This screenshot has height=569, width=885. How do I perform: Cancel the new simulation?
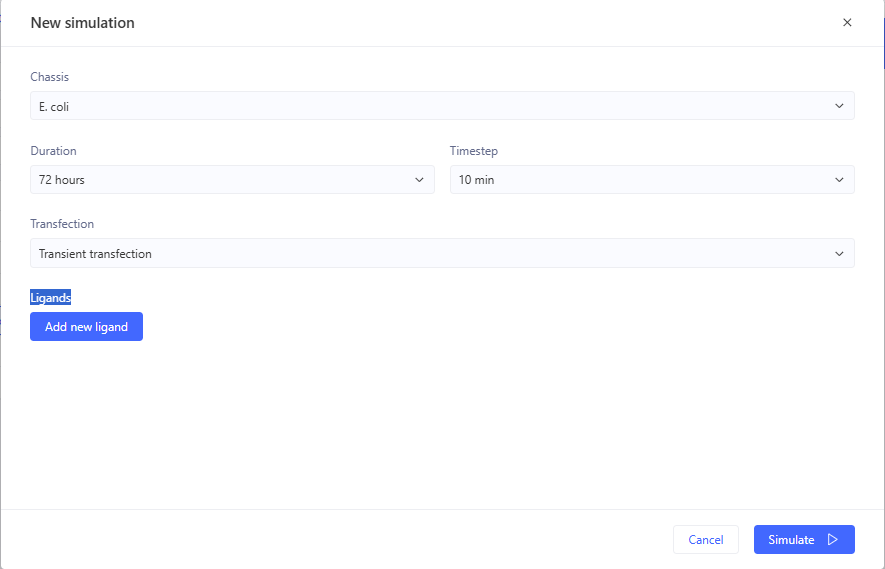click(706, 540)
